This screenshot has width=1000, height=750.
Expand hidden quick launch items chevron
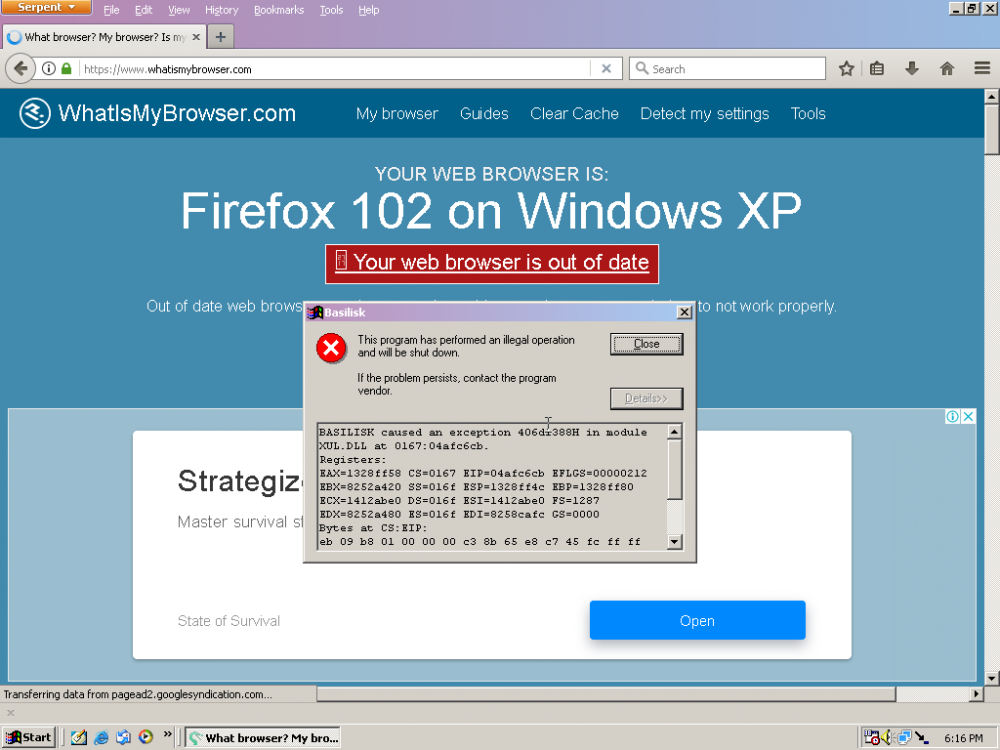coord(168,737)
